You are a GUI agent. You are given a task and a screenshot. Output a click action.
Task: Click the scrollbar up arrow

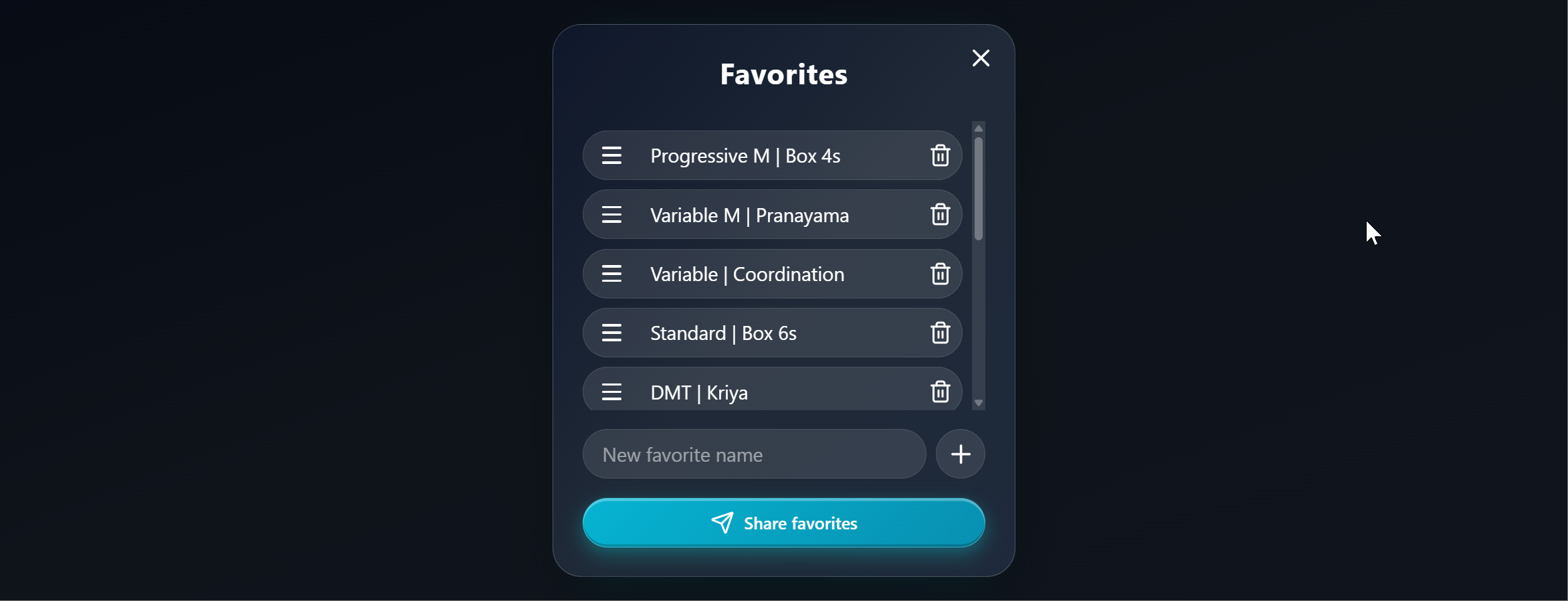(978, 128)
